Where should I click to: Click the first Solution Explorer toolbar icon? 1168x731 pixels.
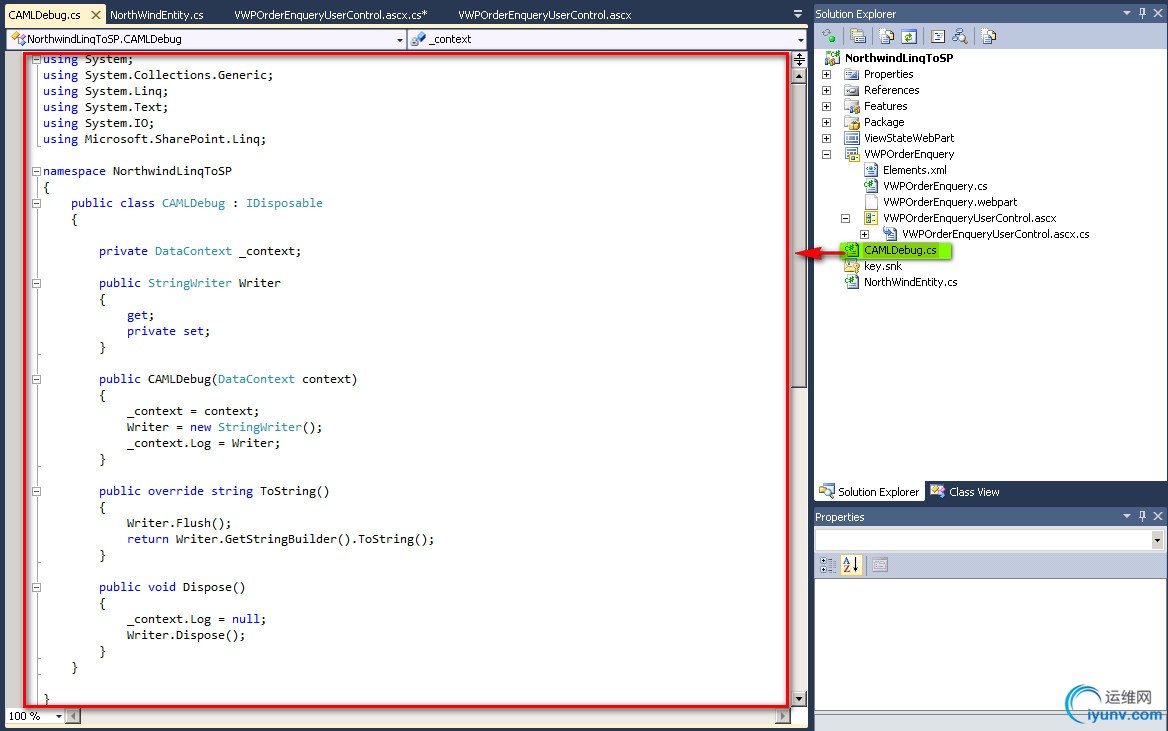click(x=828, y=36)
